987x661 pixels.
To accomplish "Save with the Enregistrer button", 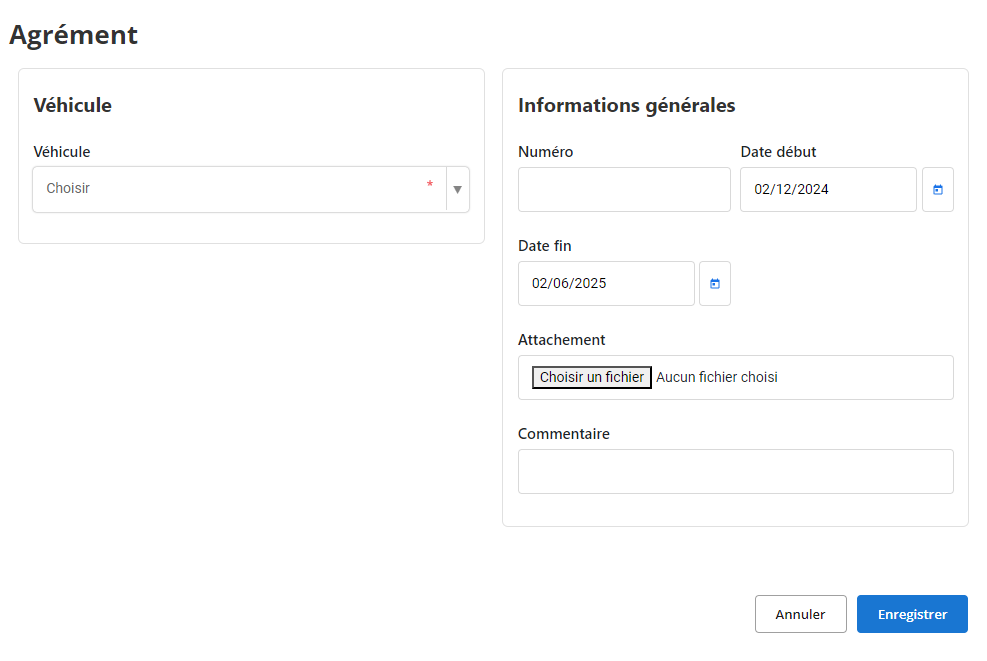I will pyautogui.click(x=912, y=614).
